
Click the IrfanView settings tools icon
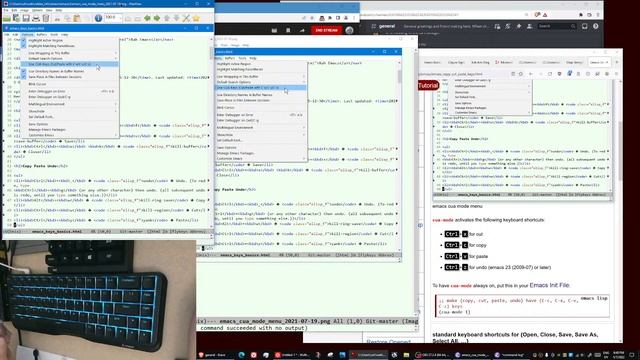click(x=186, y=18)
